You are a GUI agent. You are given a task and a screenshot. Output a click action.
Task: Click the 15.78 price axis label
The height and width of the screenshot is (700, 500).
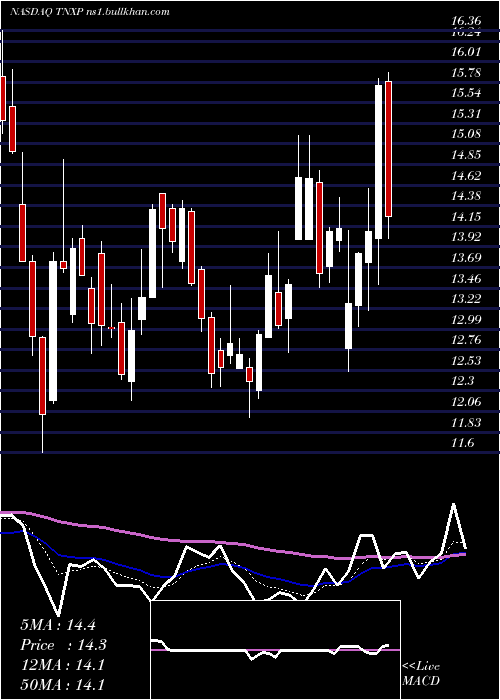(x=466, y=72)
